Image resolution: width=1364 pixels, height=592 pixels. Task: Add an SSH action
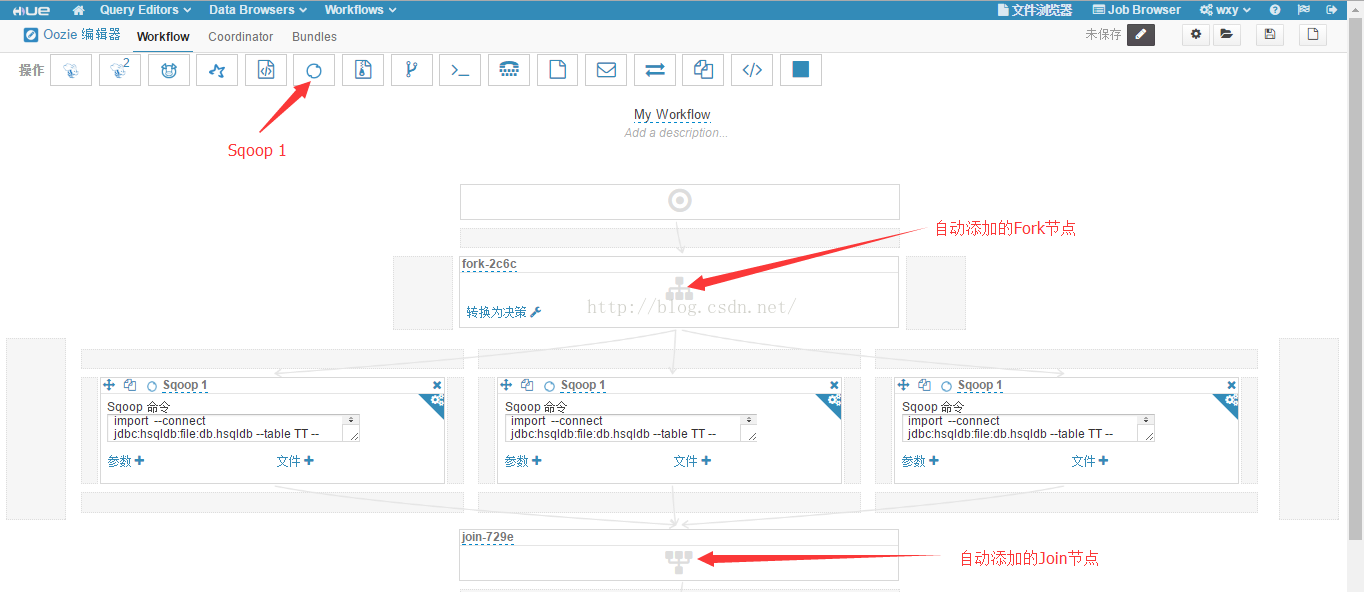pos(509,70)
